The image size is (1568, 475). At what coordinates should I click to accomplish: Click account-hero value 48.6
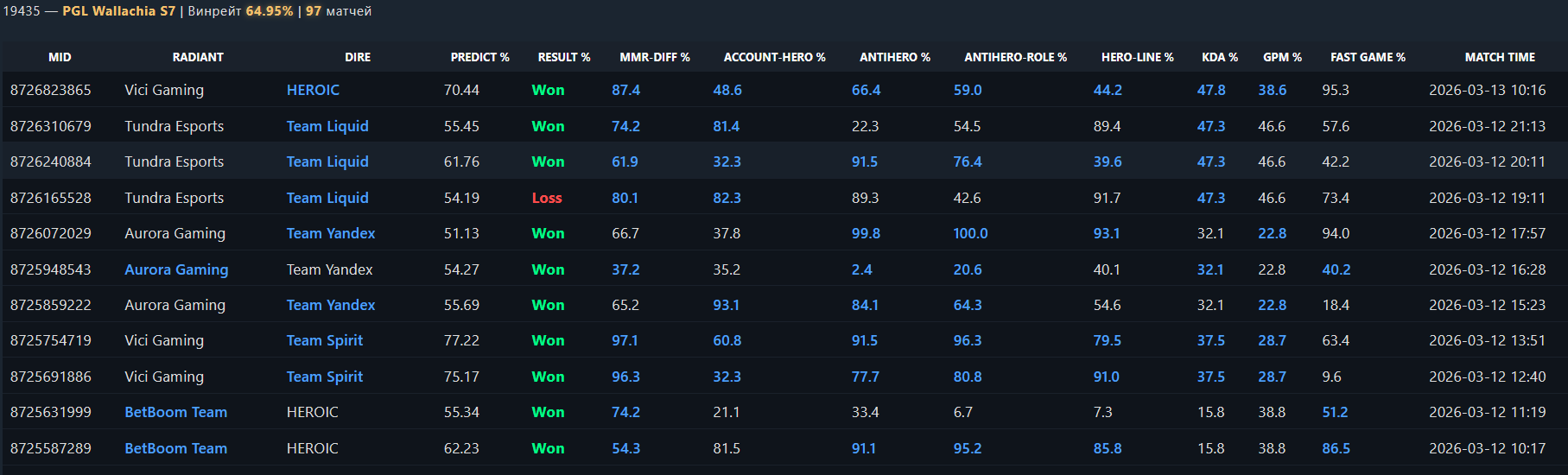tap(727, 90)
